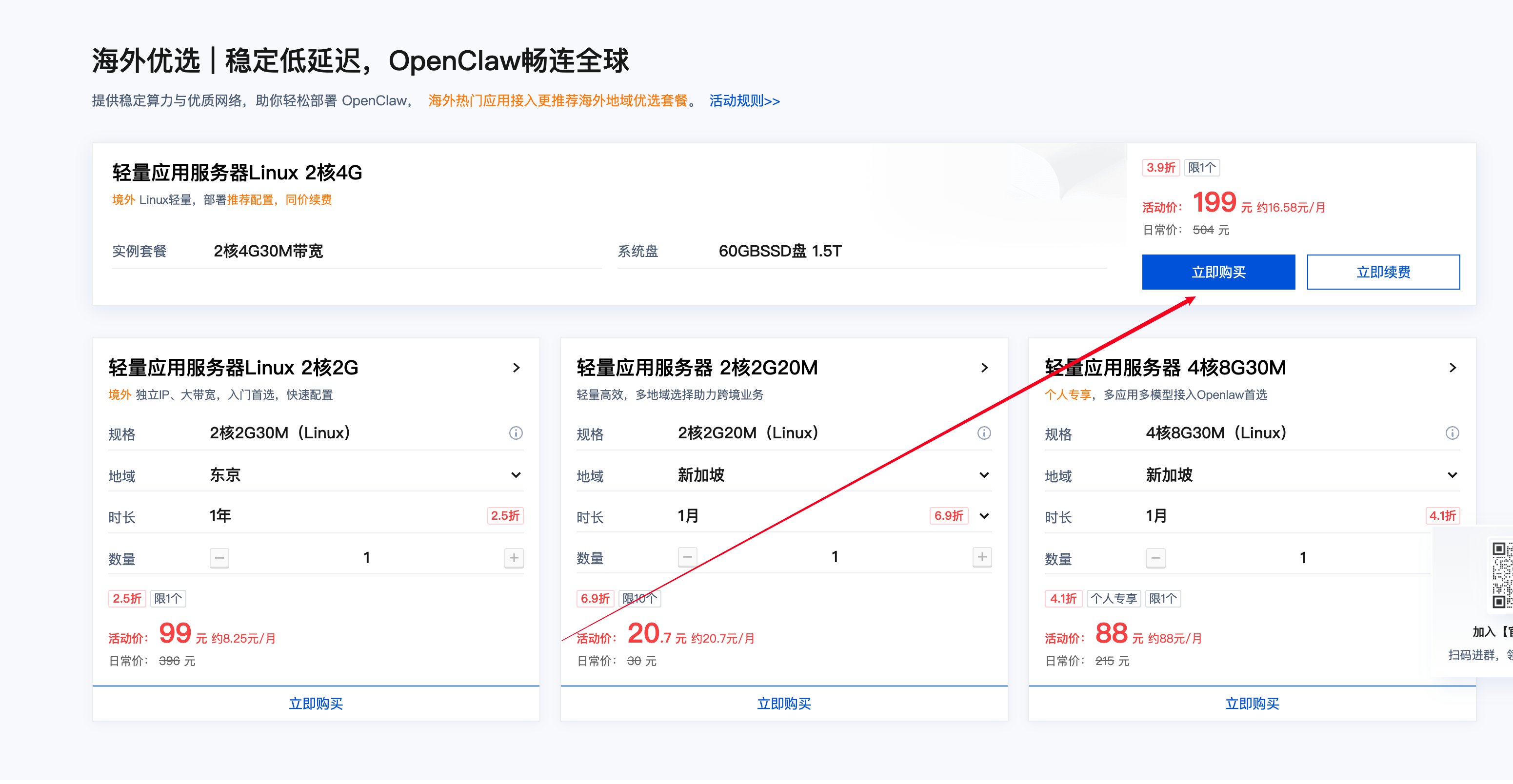
Task: Open the 轻量应用服务器Linux 2核2G card arrow
Action: tap(516, 368)
